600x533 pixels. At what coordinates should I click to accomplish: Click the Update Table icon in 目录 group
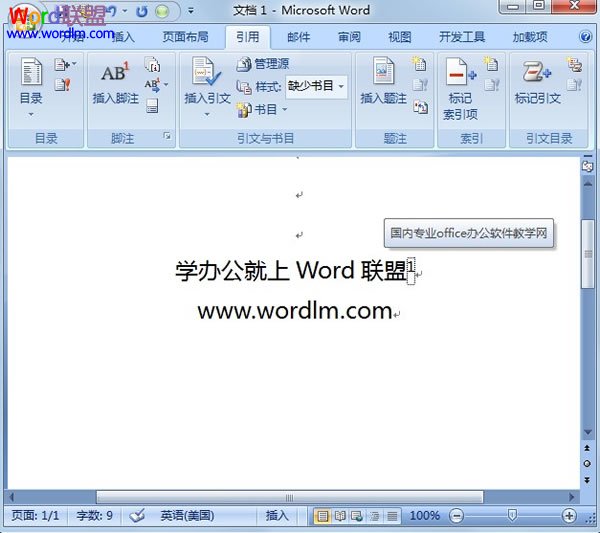[62, 84]
